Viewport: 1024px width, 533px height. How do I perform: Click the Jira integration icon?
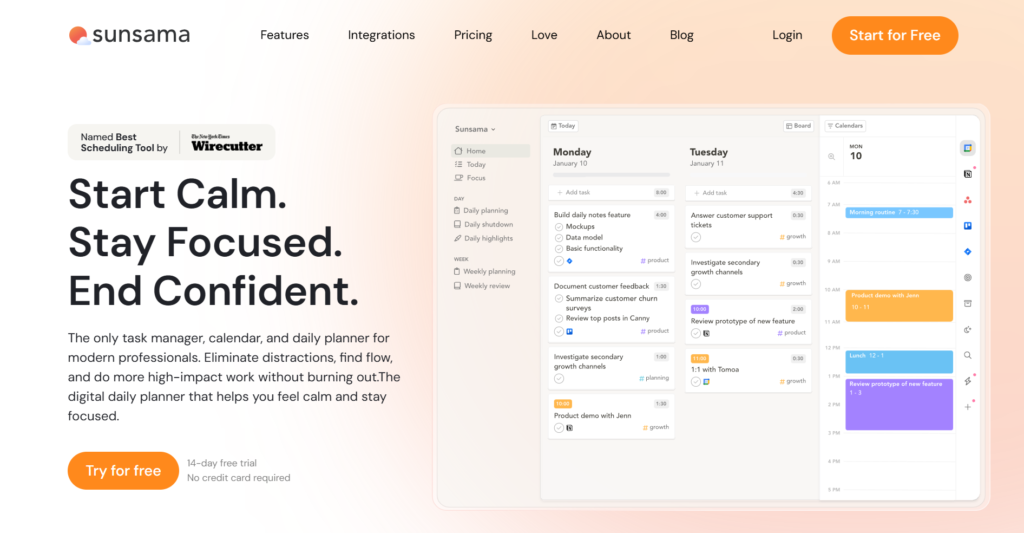[x=967, y=252]
